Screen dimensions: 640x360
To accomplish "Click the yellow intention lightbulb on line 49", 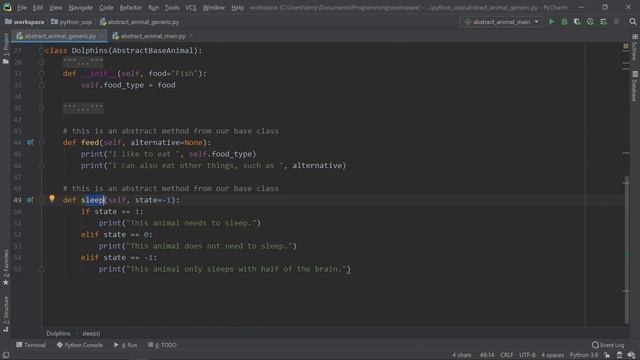I will (x=52, y=198).
